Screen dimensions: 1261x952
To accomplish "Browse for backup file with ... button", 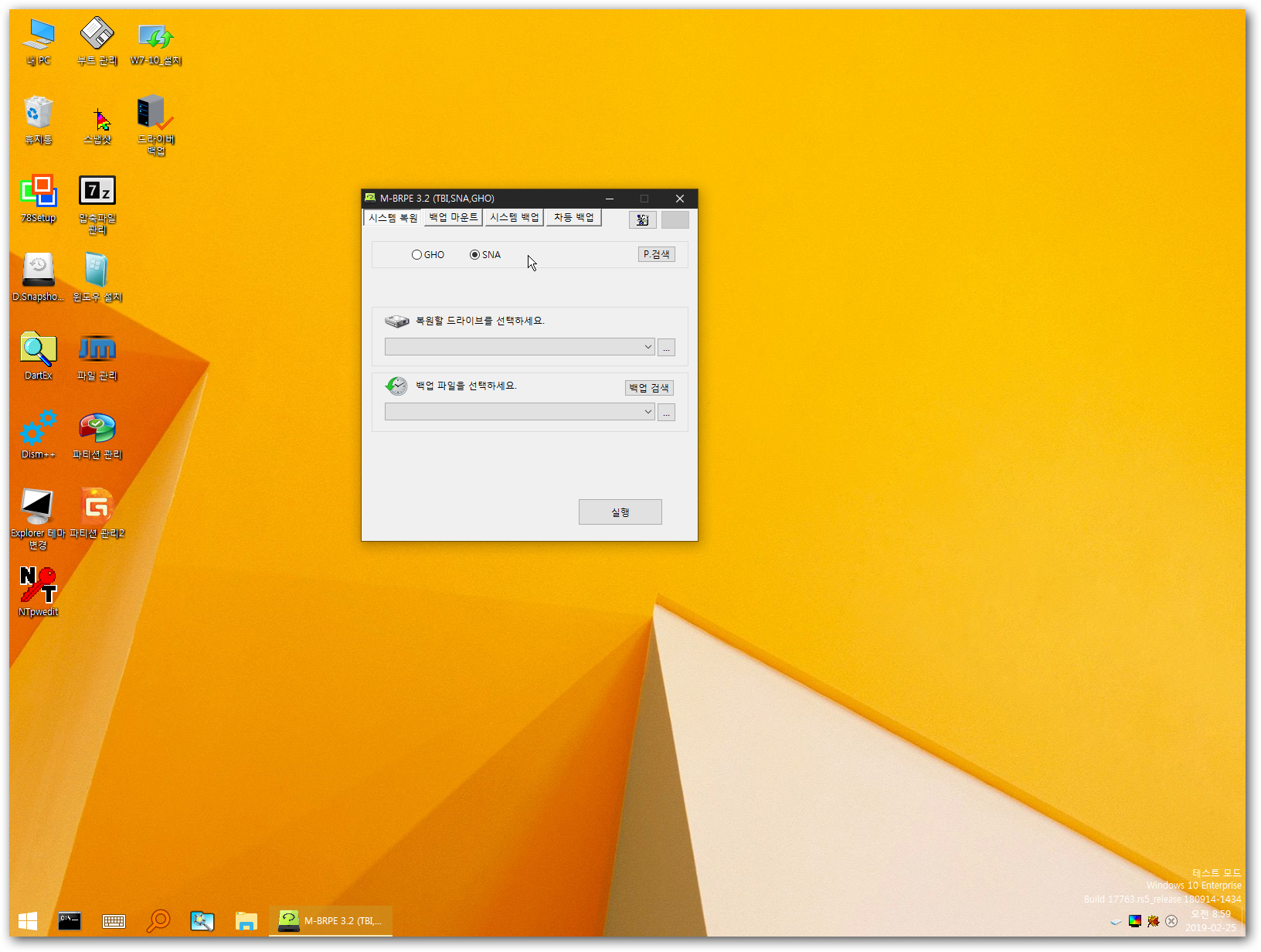I will pos(666,413).
